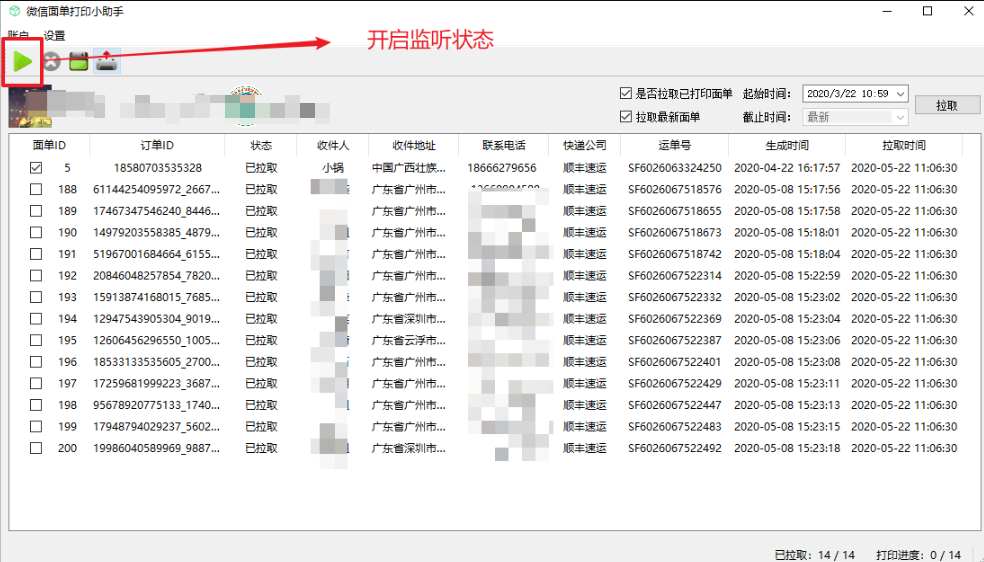Click address 中国广西壮族...

coord(409,168)
